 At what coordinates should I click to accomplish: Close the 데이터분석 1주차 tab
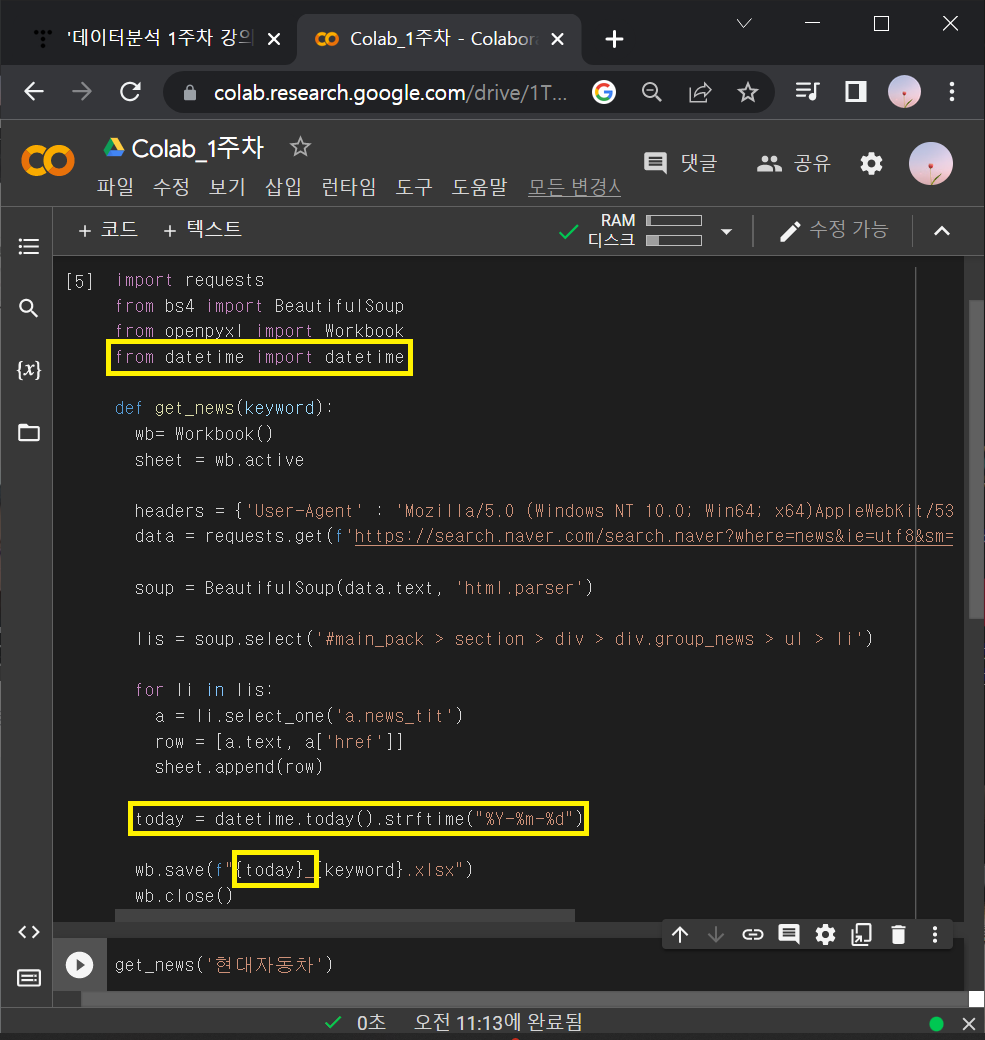273,39
